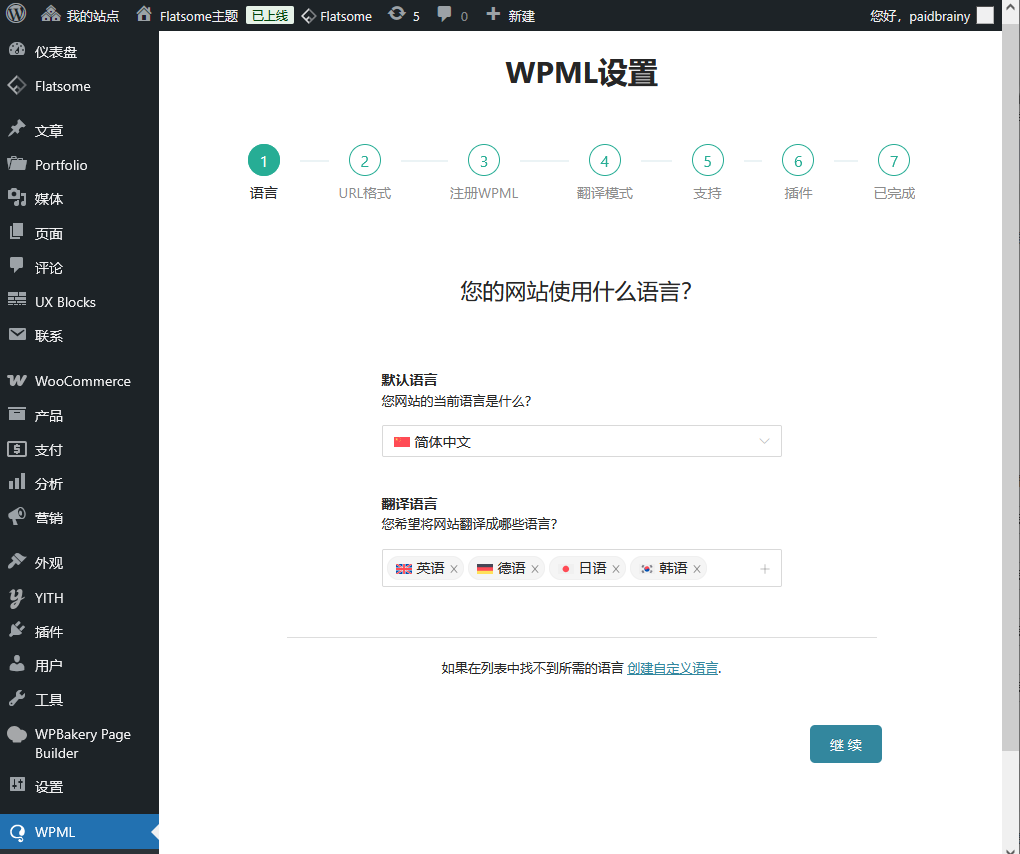Click the 创建自定义语言 link

(673, 668)
